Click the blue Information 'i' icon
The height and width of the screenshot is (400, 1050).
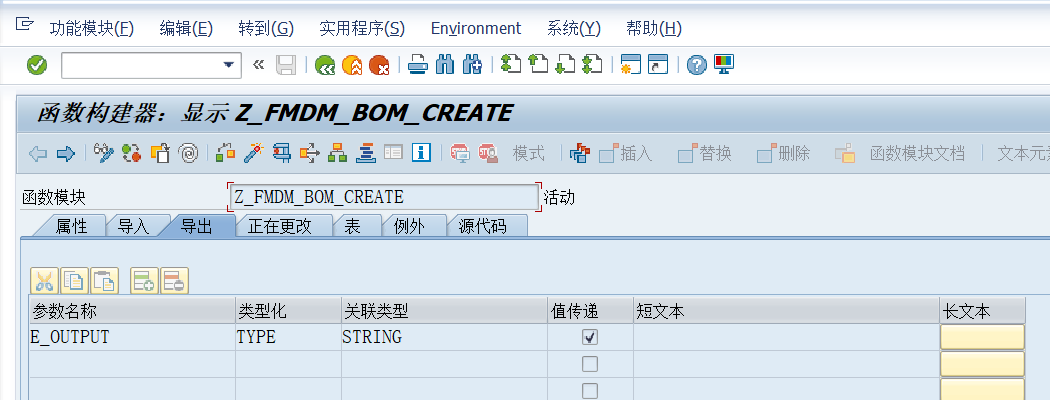pos(421,153)
